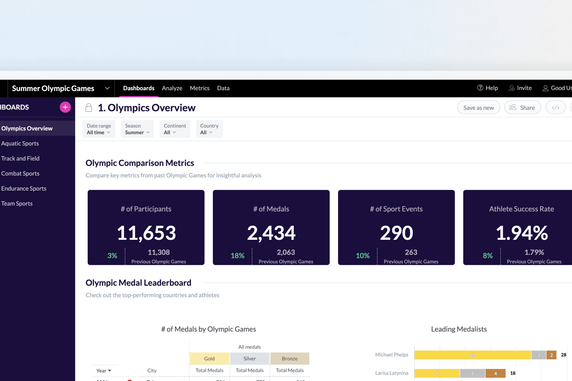The image size is (572, 381).
Task: Click the 3% change in Participants card
Action: click(x=112, y=255)
